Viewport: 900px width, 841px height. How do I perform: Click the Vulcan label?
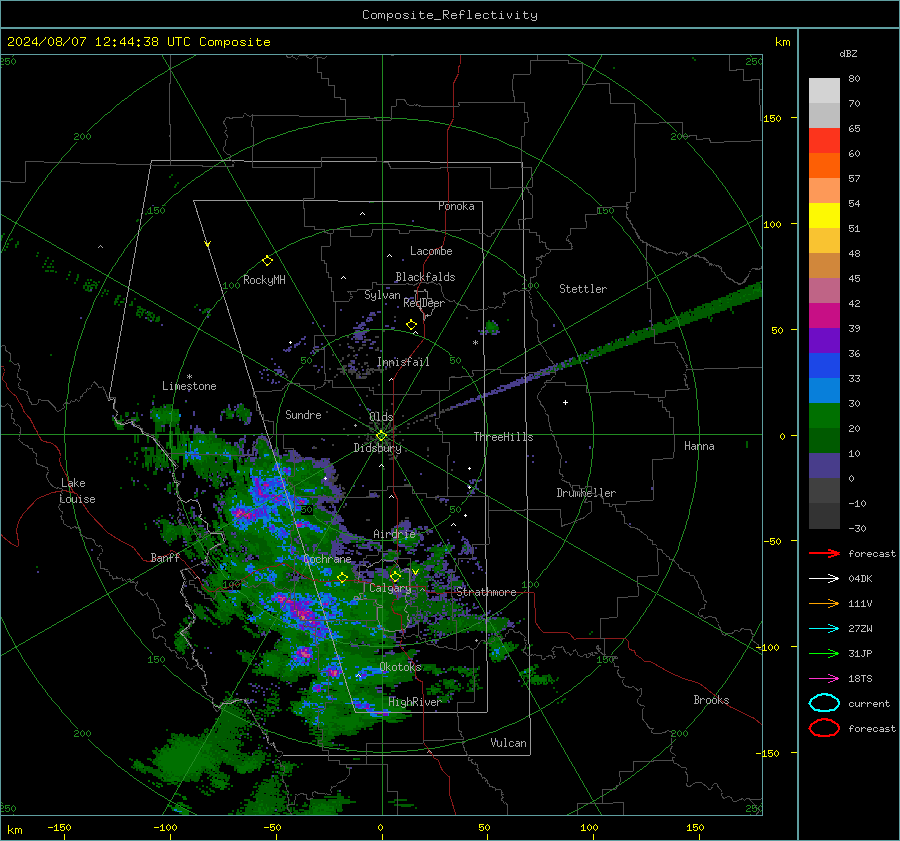pos(508,743)
